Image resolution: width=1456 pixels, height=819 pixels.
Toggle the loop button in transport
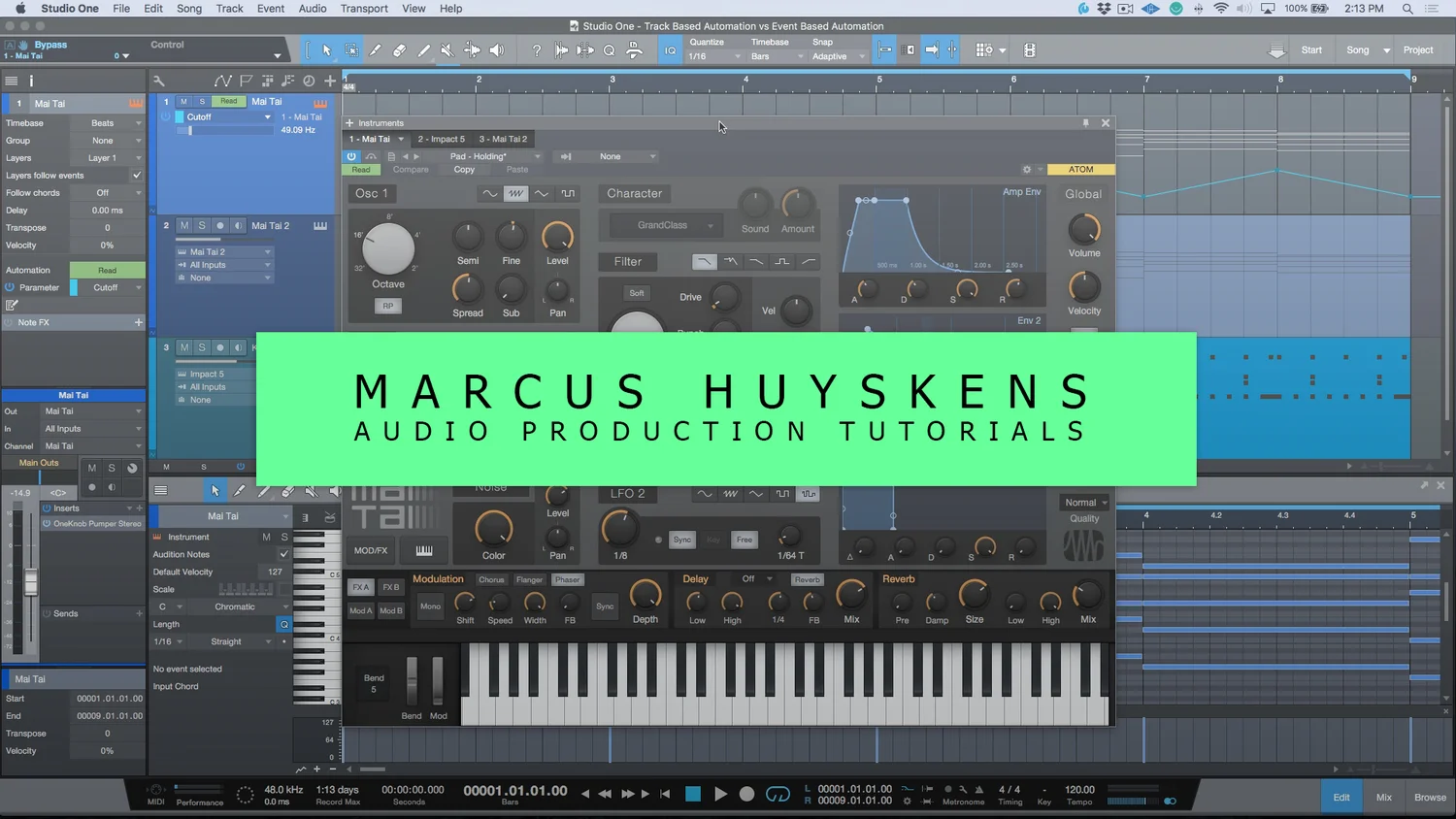point(778,794)
